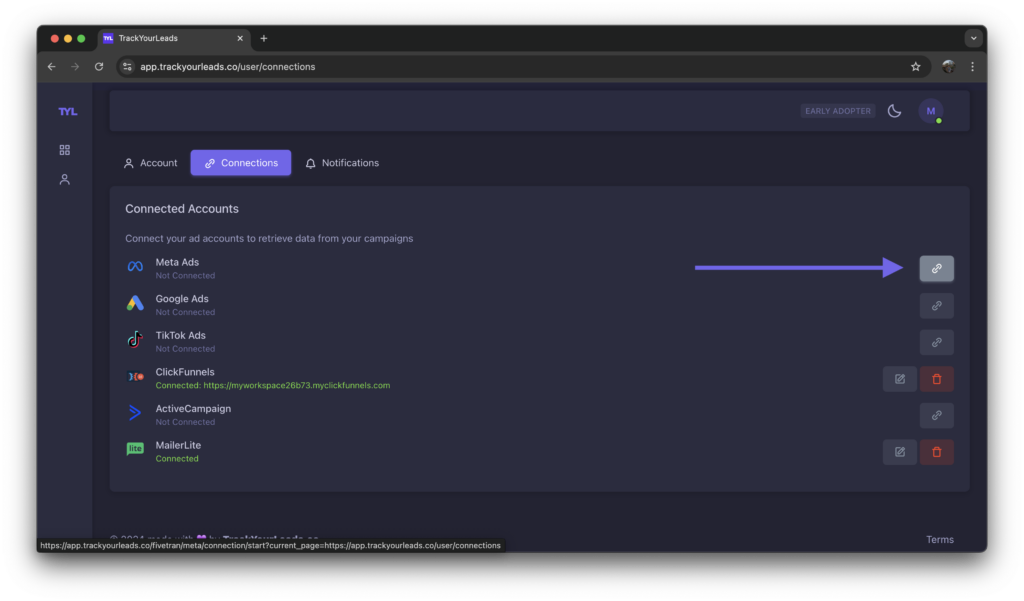Screen dimensions: 1024x601
Task: Click the site info icon in address bar
Action: pos(127,67)
